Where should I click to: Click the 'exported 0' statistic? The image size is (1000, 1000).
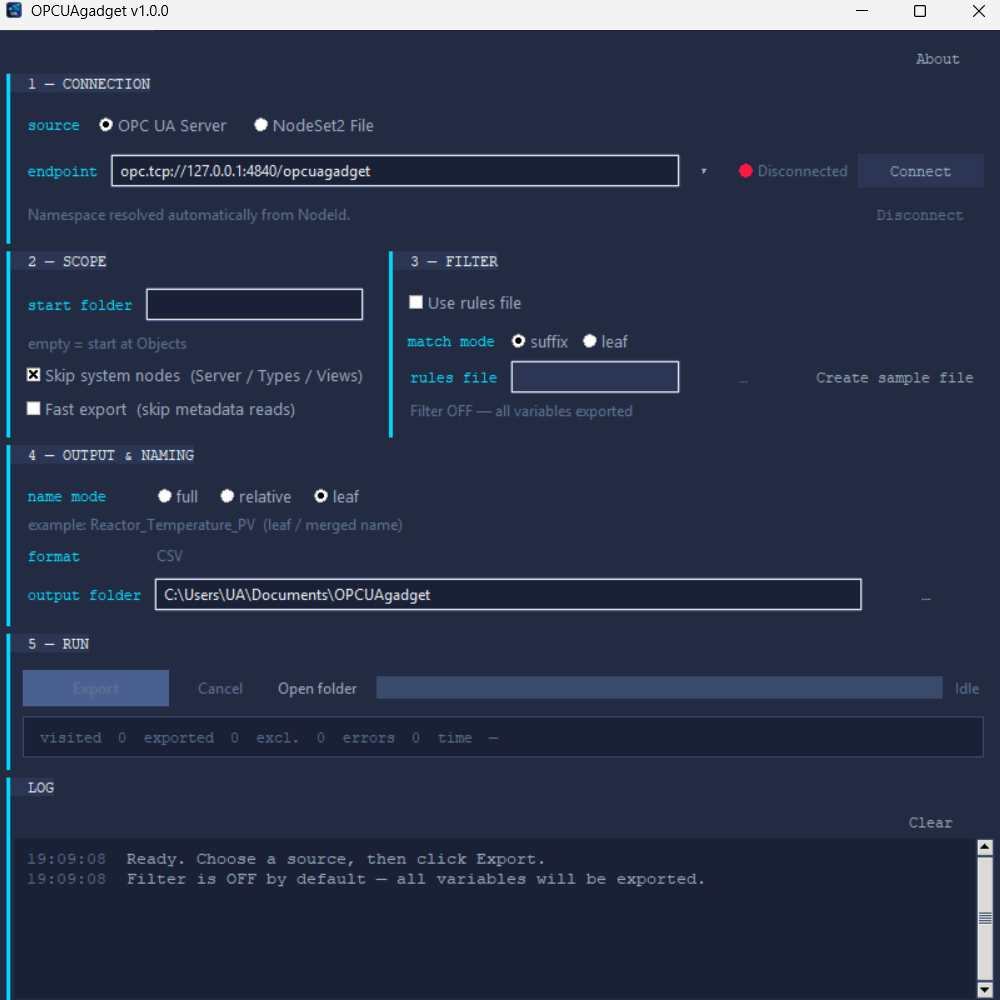(x=191, y=738)
